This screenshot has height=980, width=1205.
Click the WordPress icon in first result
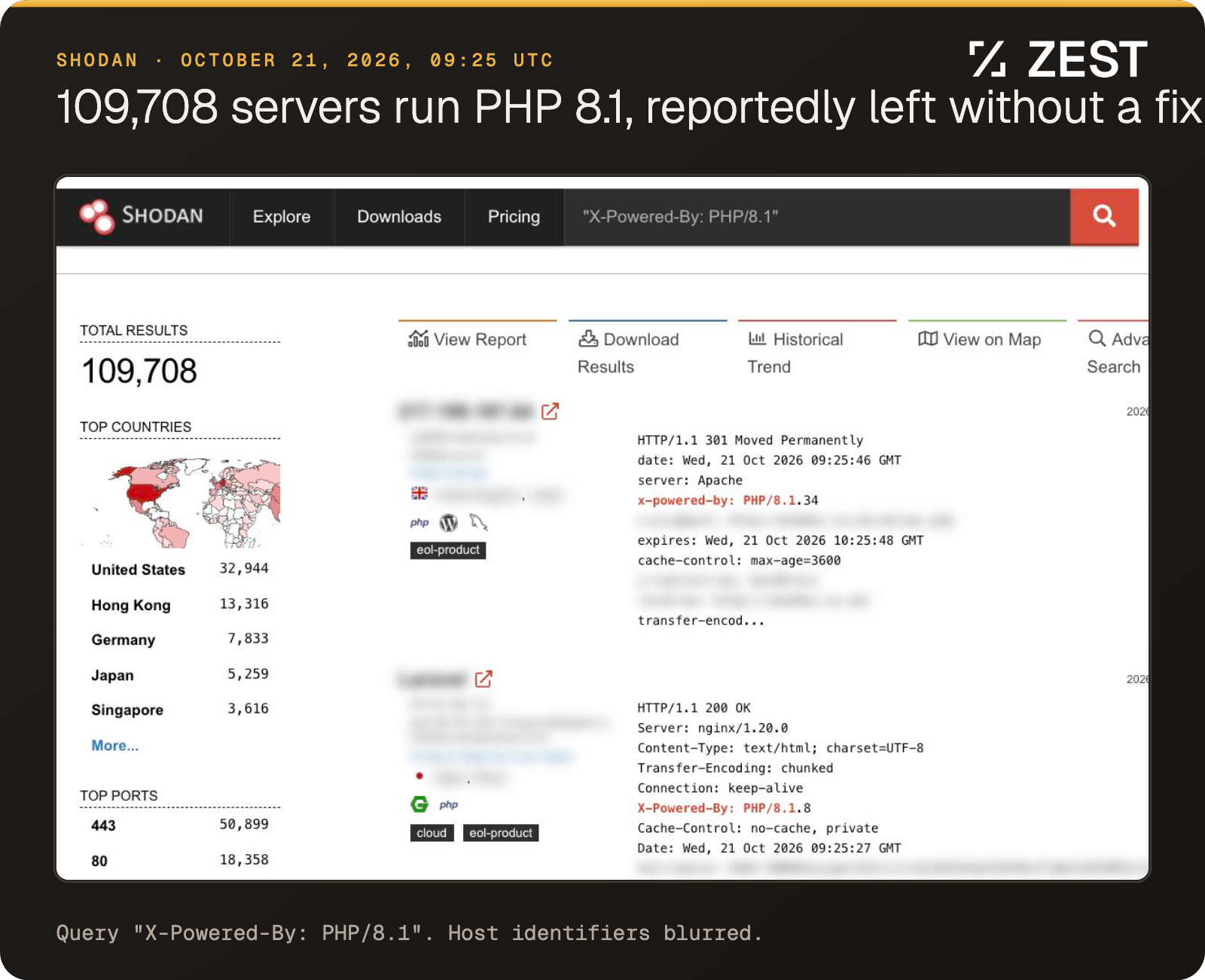tap(449, 522)
